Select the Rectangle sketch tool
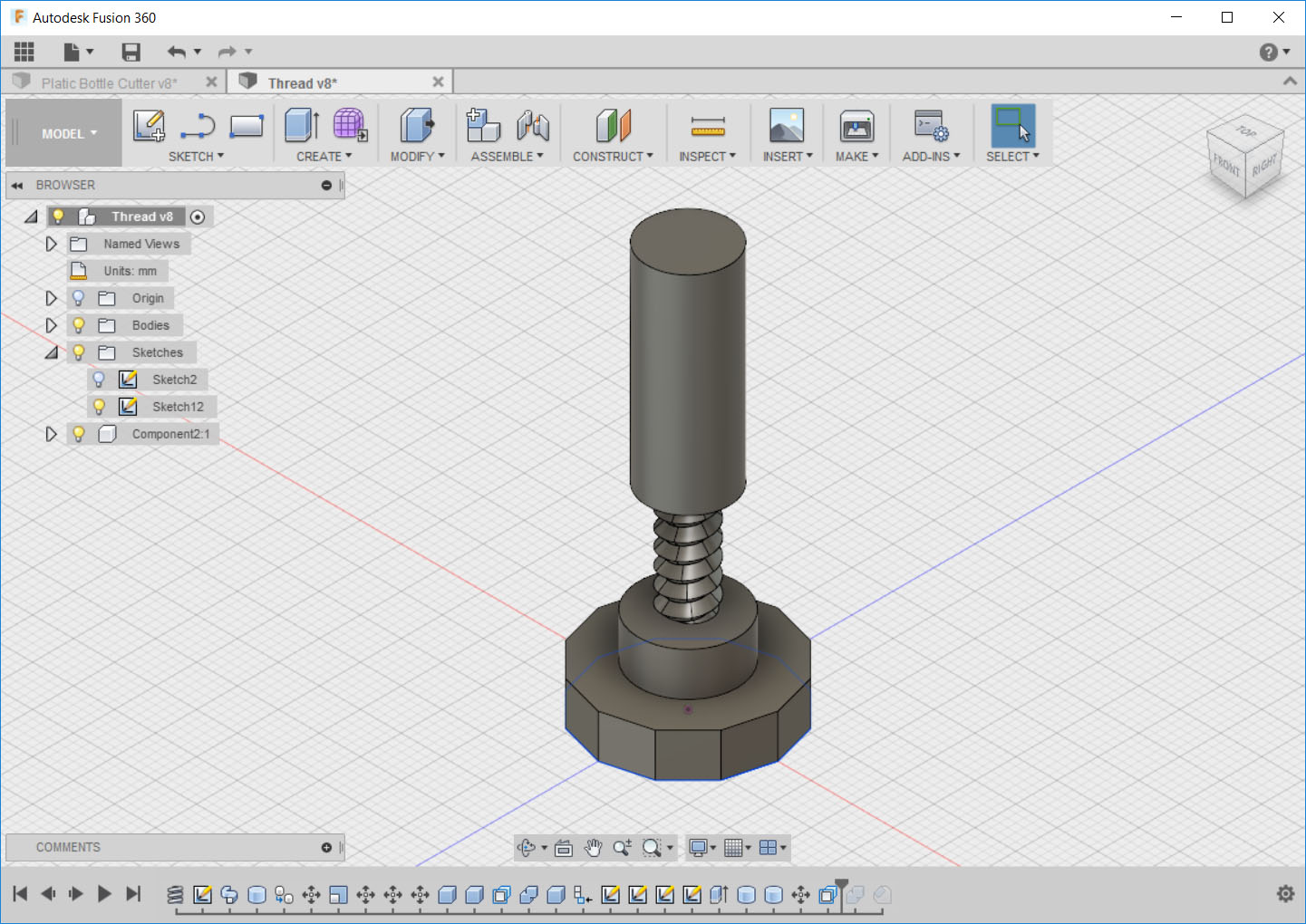The width and height of the screenshot is (1306, 924). [x=246, y=126]
